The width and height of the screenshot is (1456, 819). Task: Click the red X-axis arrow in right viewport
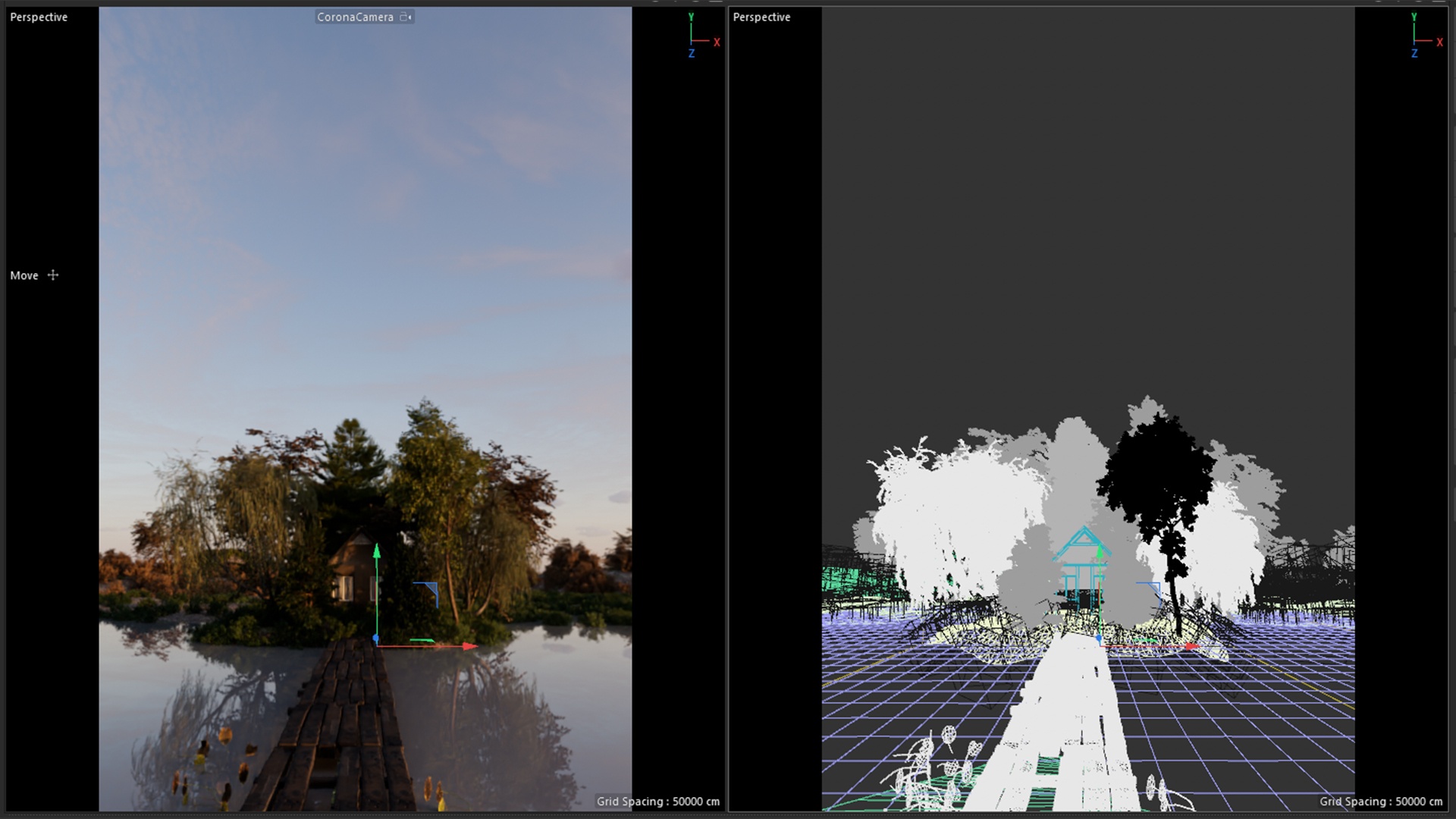1192,646
